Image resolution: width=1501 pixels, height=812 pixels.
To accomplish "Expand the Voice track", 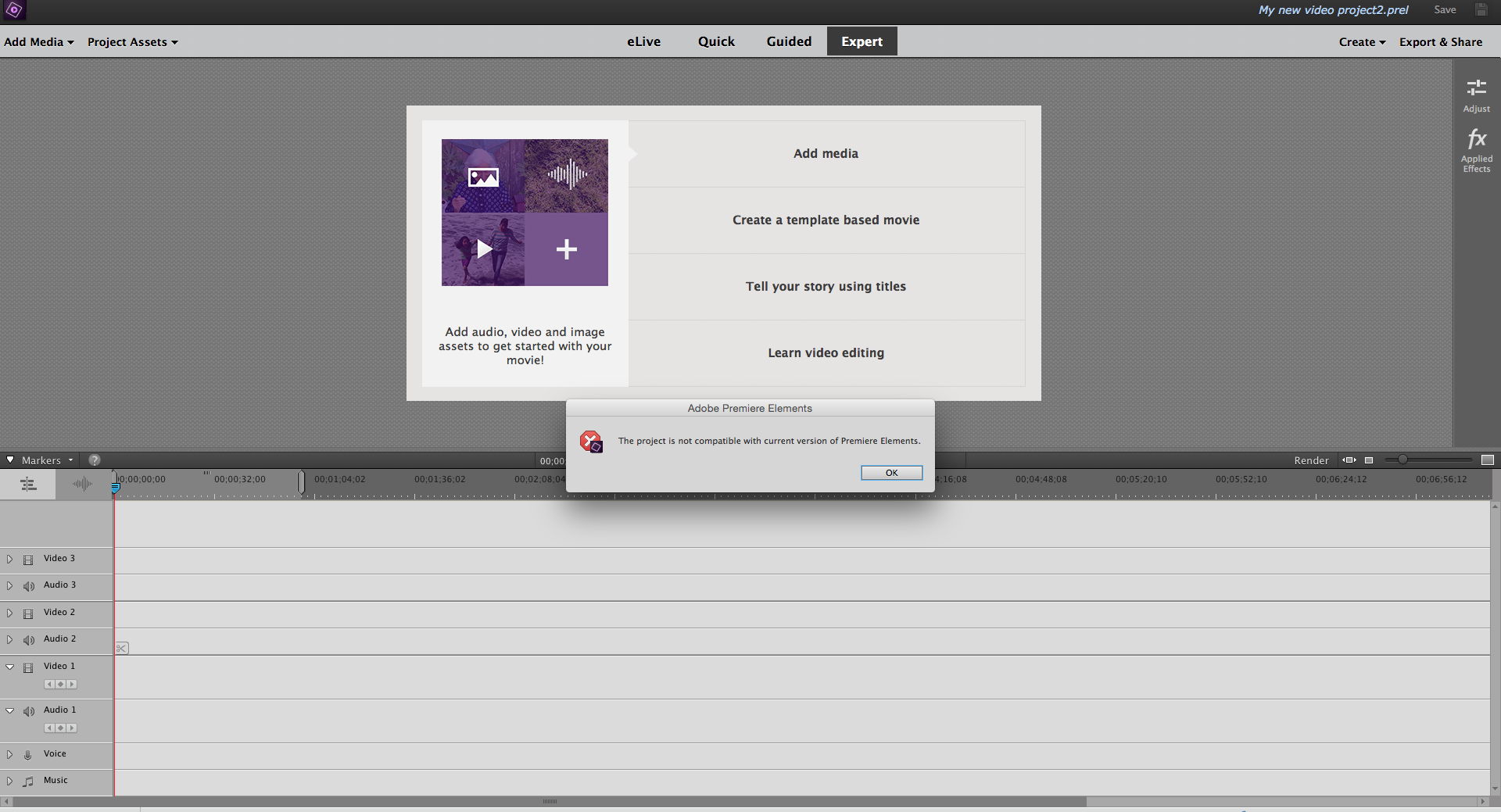I will click(9, 754).
